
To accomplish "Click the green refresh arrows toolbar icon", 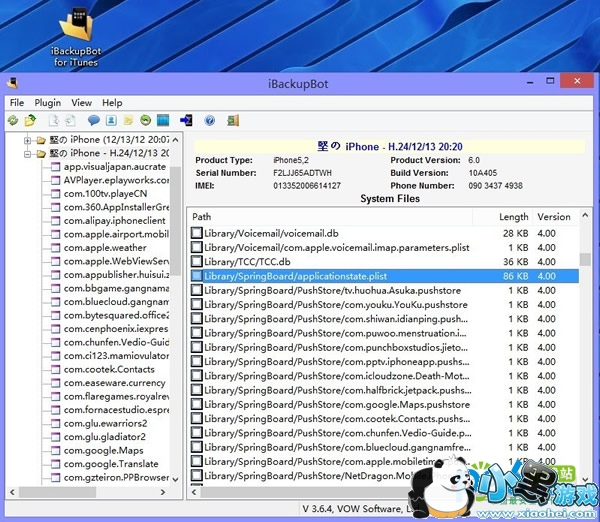I will (x=12, y=120).
